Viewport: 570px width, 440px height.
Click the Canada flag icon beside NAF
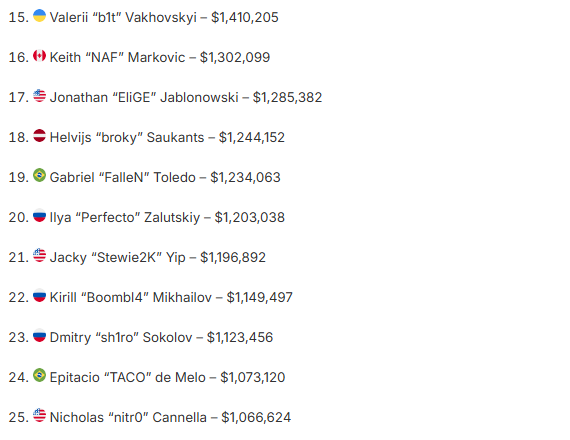pyautogui.click(x=39, y=56)
